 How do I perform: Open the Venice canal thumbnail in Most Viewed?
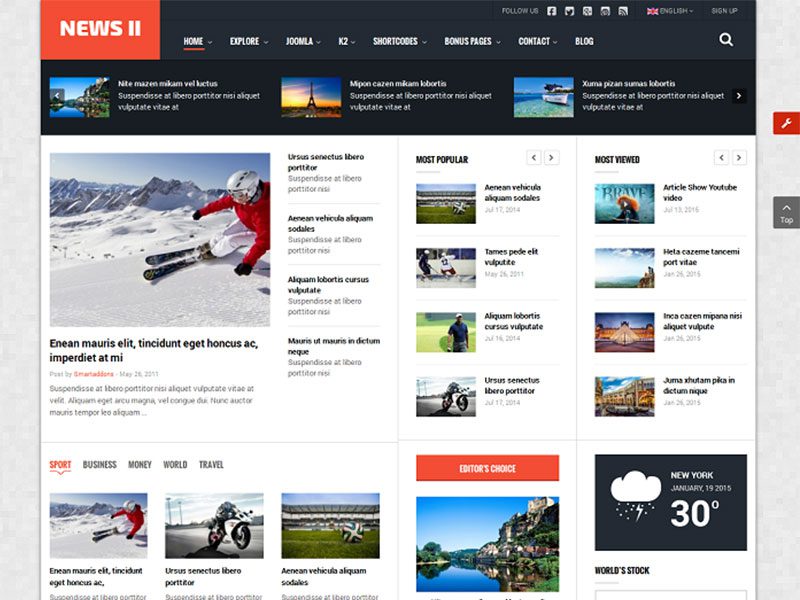(x=624, y=396)
